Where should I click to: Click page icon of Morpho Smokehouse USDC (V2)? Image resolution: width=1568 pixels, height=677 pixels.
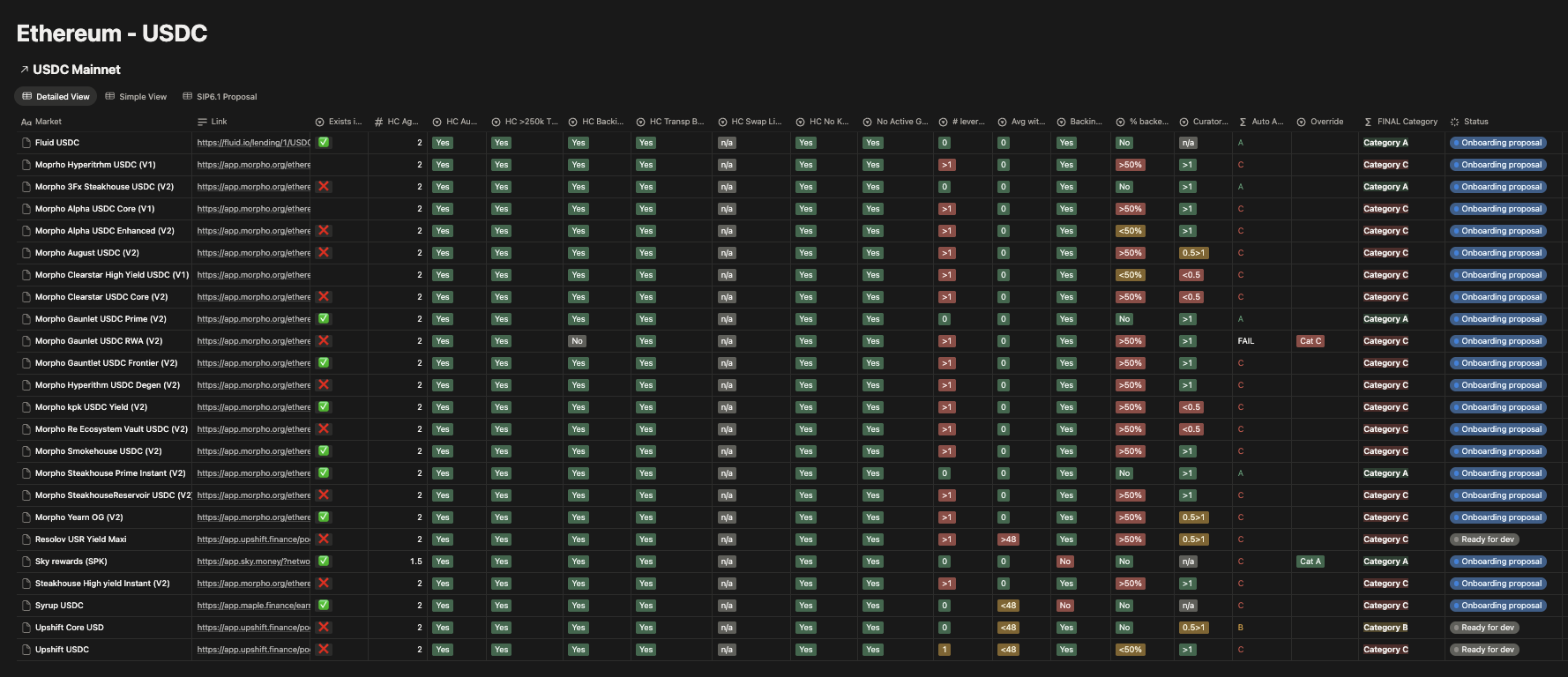[26, 451]
